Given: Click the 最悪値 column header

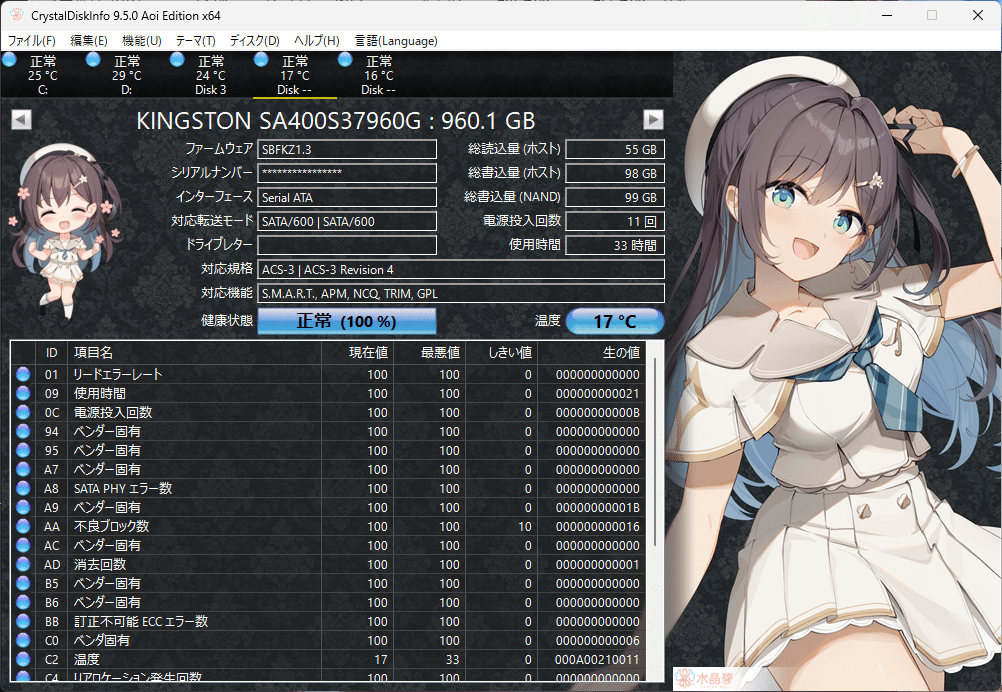Looking at the screenshot, I should pos(429,353).
